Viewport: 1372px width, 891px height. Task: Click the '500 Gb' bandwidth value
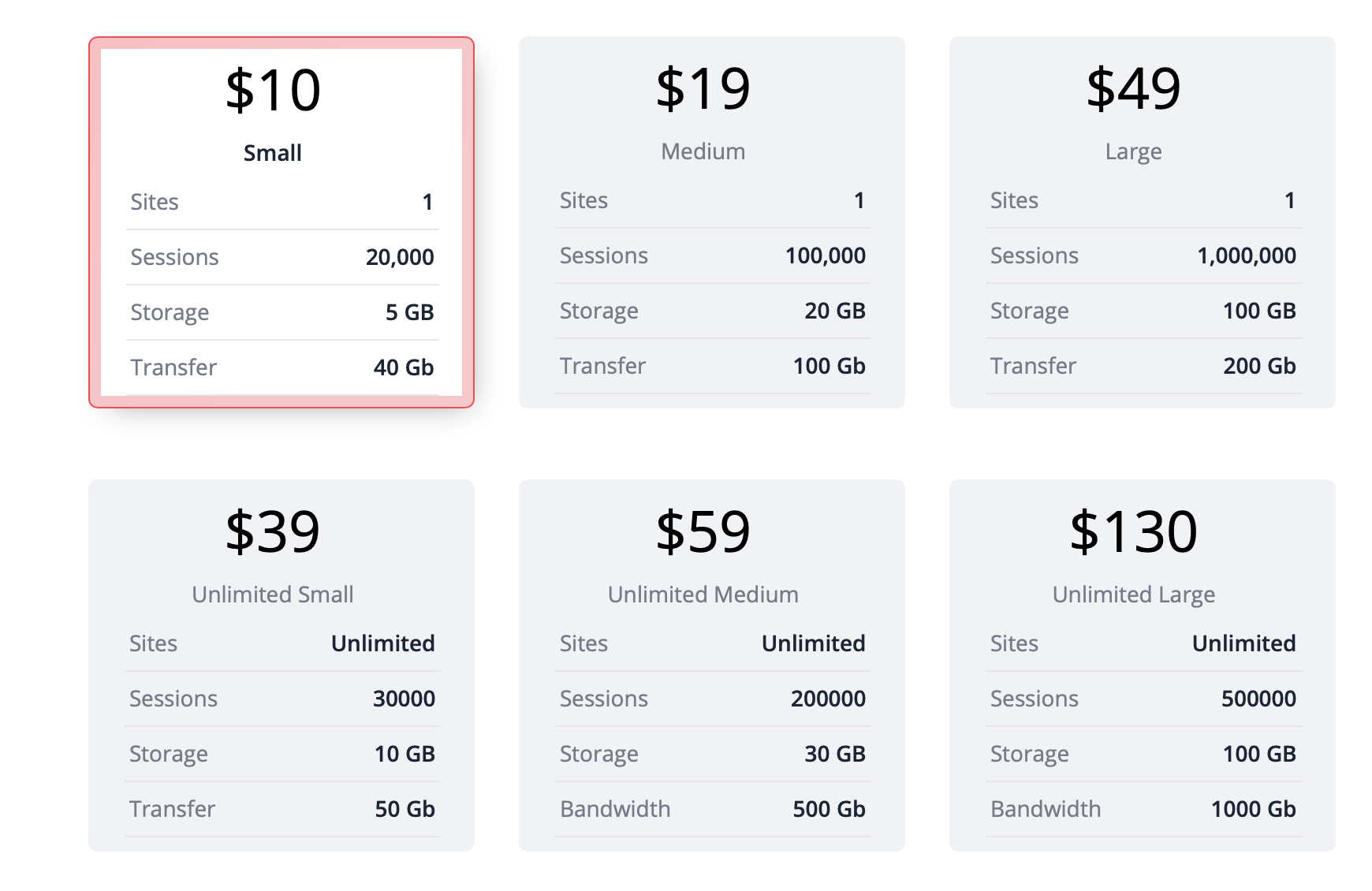[x=830, y=809]
